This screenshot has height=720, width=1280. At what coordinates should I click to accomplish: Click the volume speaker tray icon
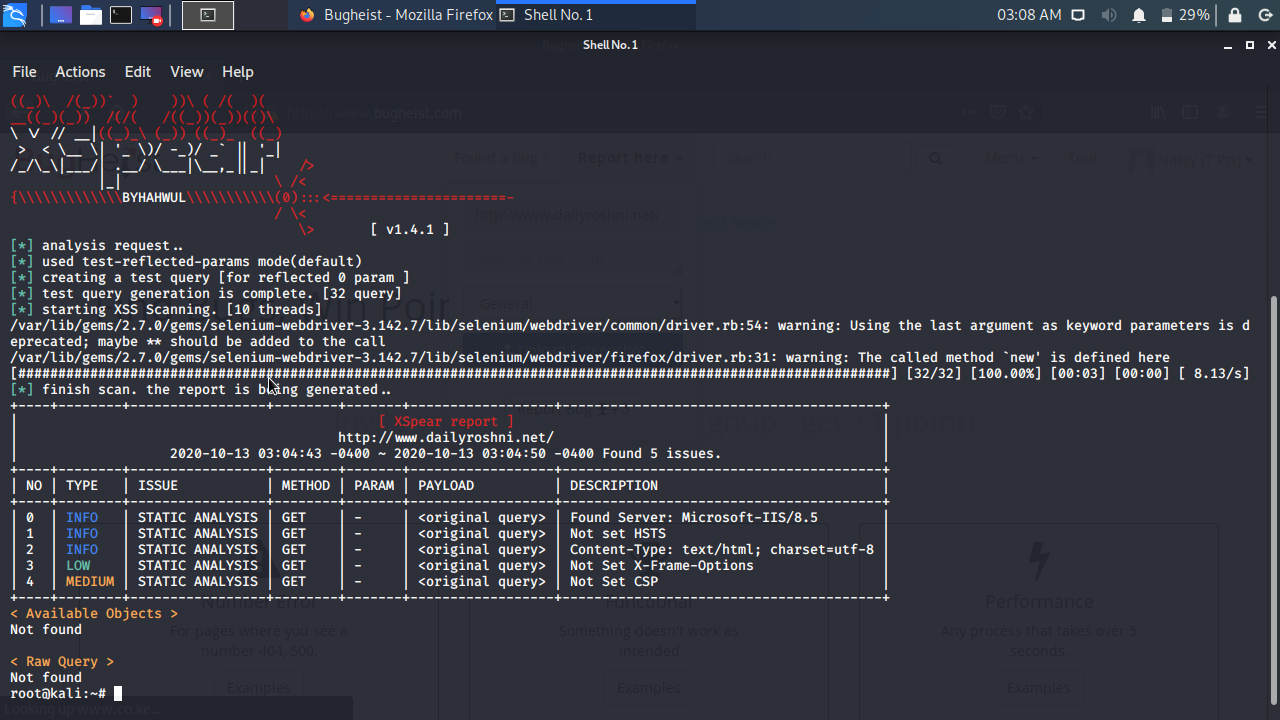click(x=1108, y=15)
